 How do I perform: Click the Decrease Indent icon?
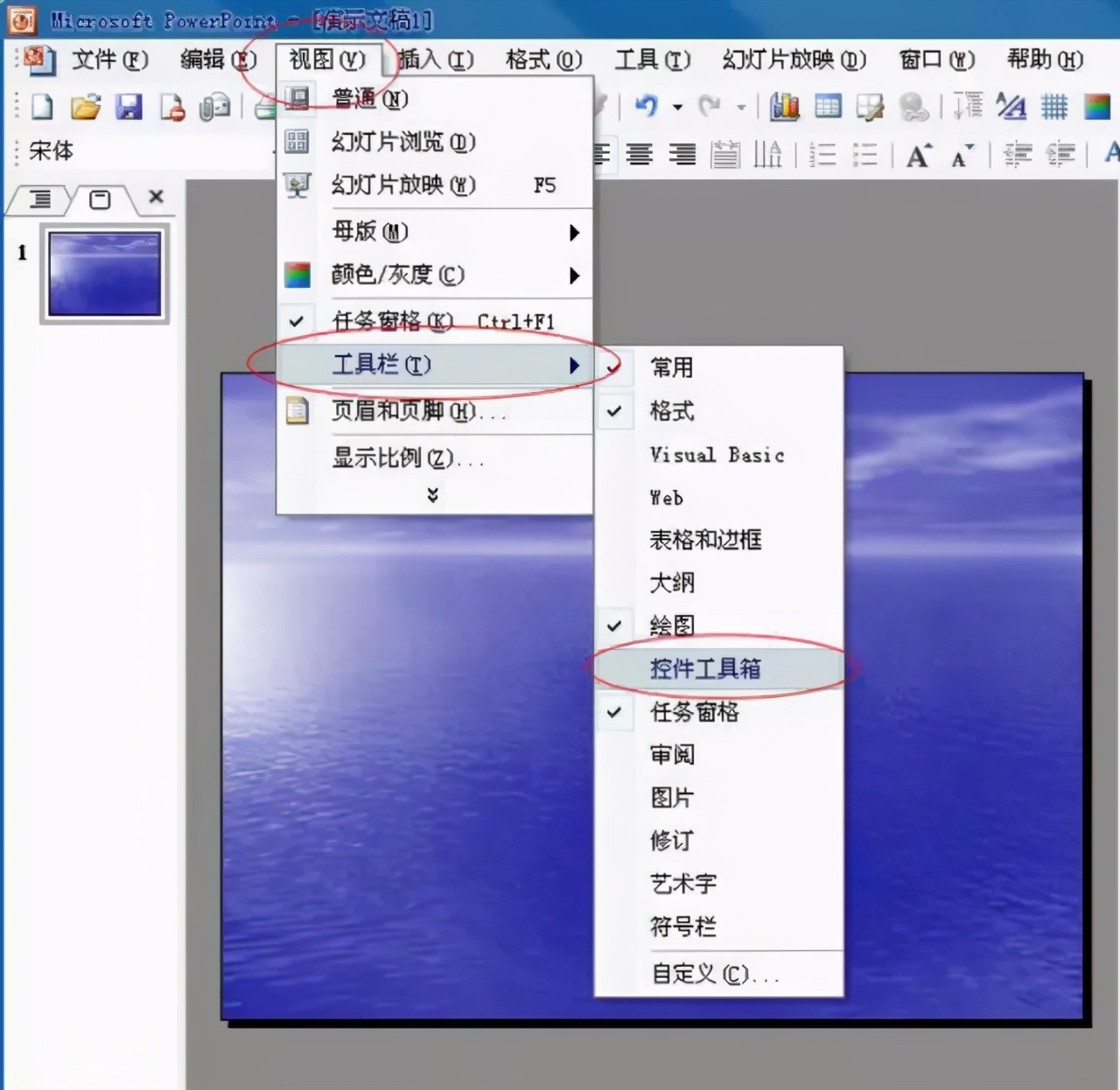click(1018, 155)
